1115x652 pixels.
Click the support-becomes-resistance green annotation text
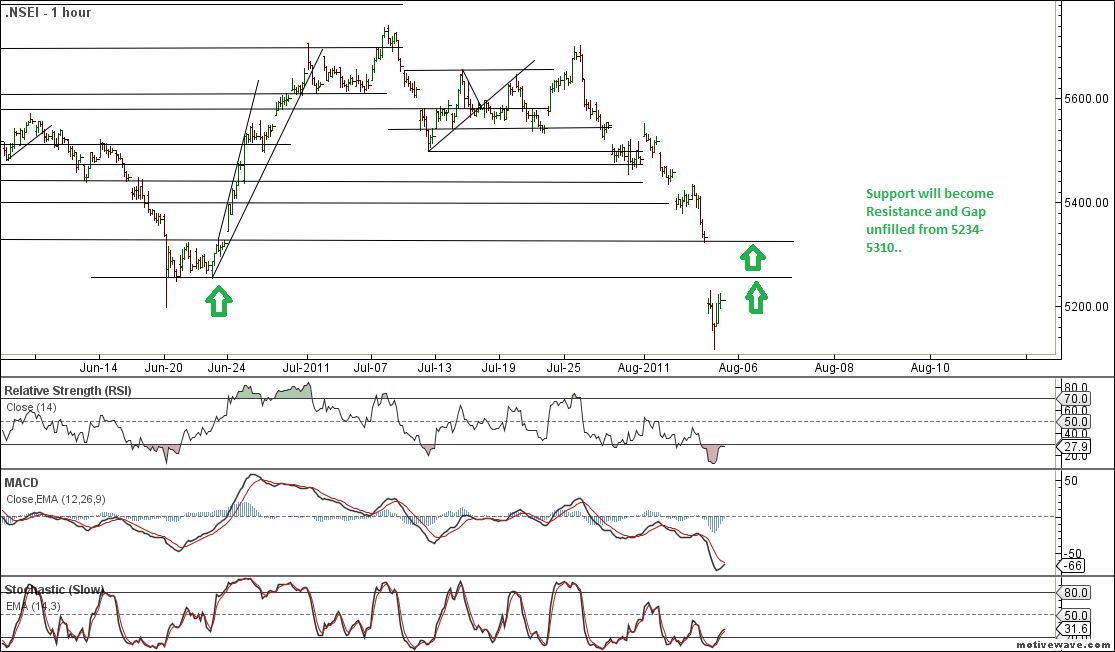coord(929,220)
